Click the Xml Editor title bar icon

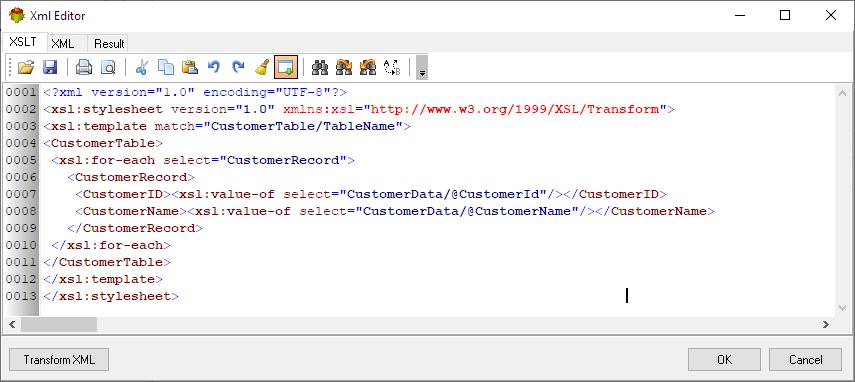(17, 15)
